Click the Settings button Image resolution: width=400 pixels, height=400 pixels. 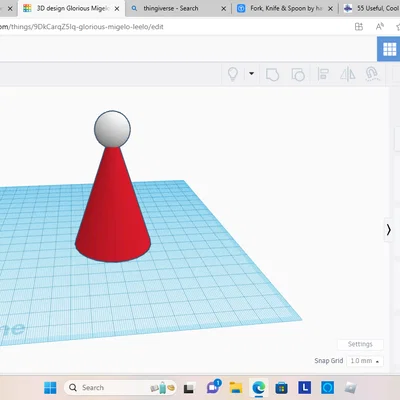click(360, 344)
